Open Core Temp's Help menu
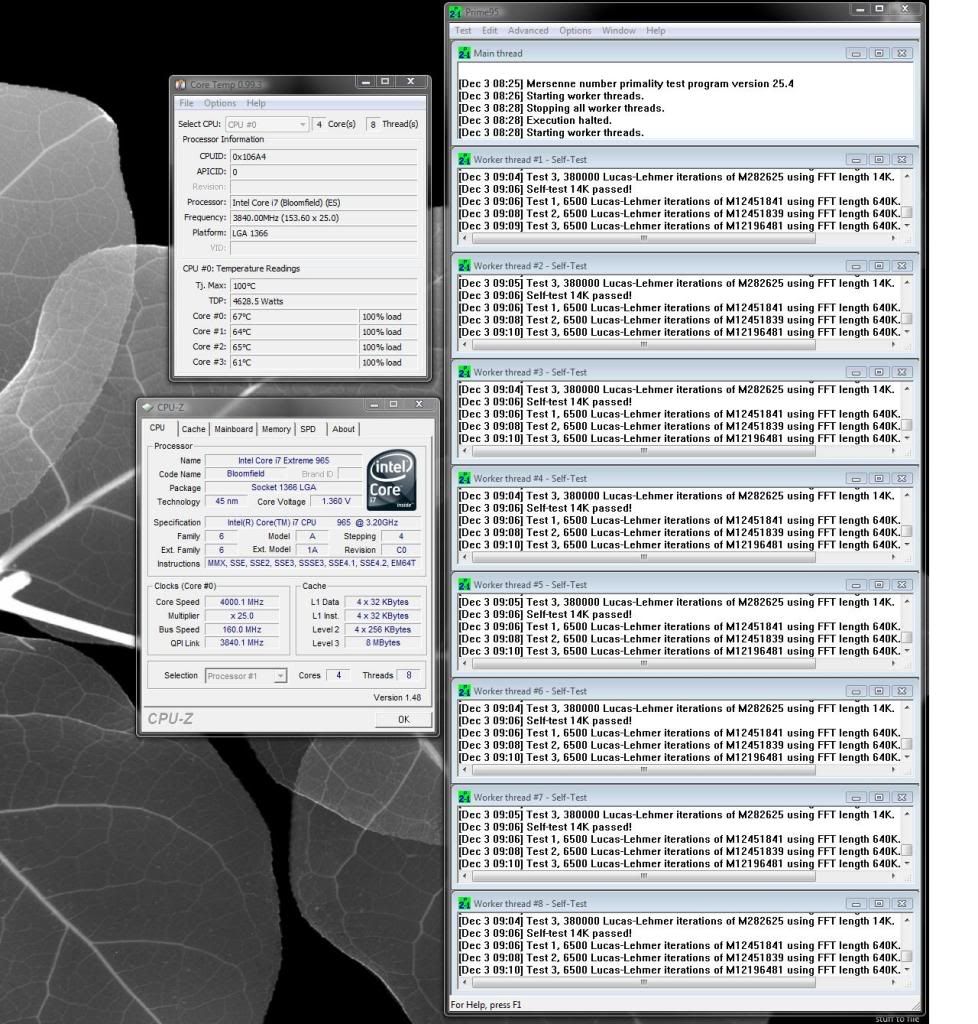 tap(256, 103)
